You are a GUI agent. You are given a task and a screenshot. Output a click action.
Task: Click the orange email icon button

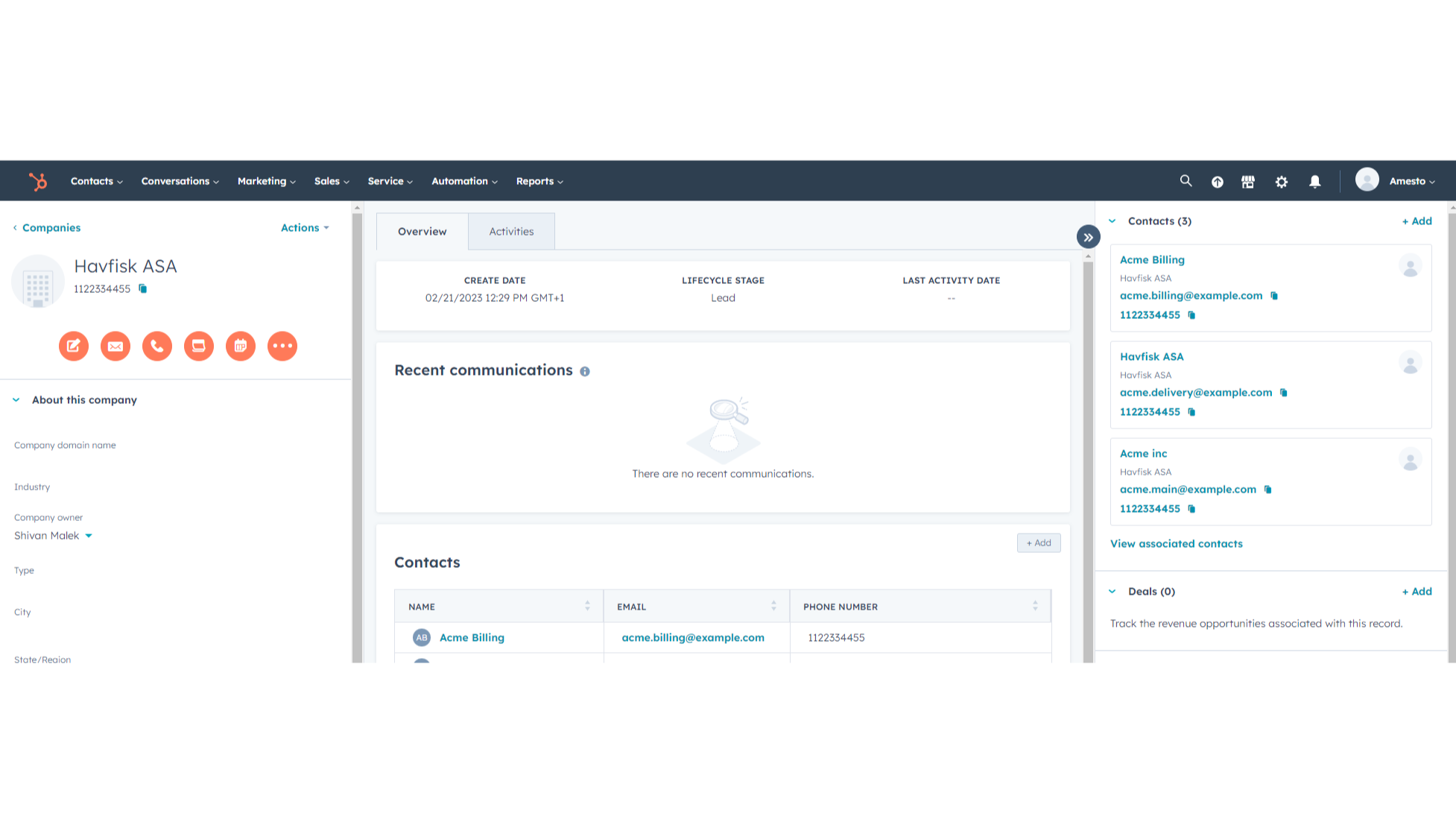pyautogui.click(x=115, y=346)
